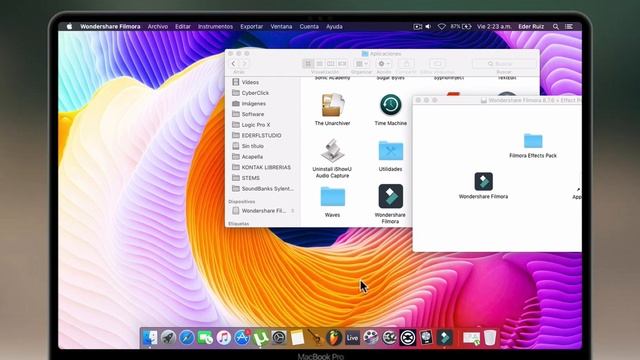Open iTunes from the Dock
The width and height of the screenshot is (640, 360).
coord(223,338)
